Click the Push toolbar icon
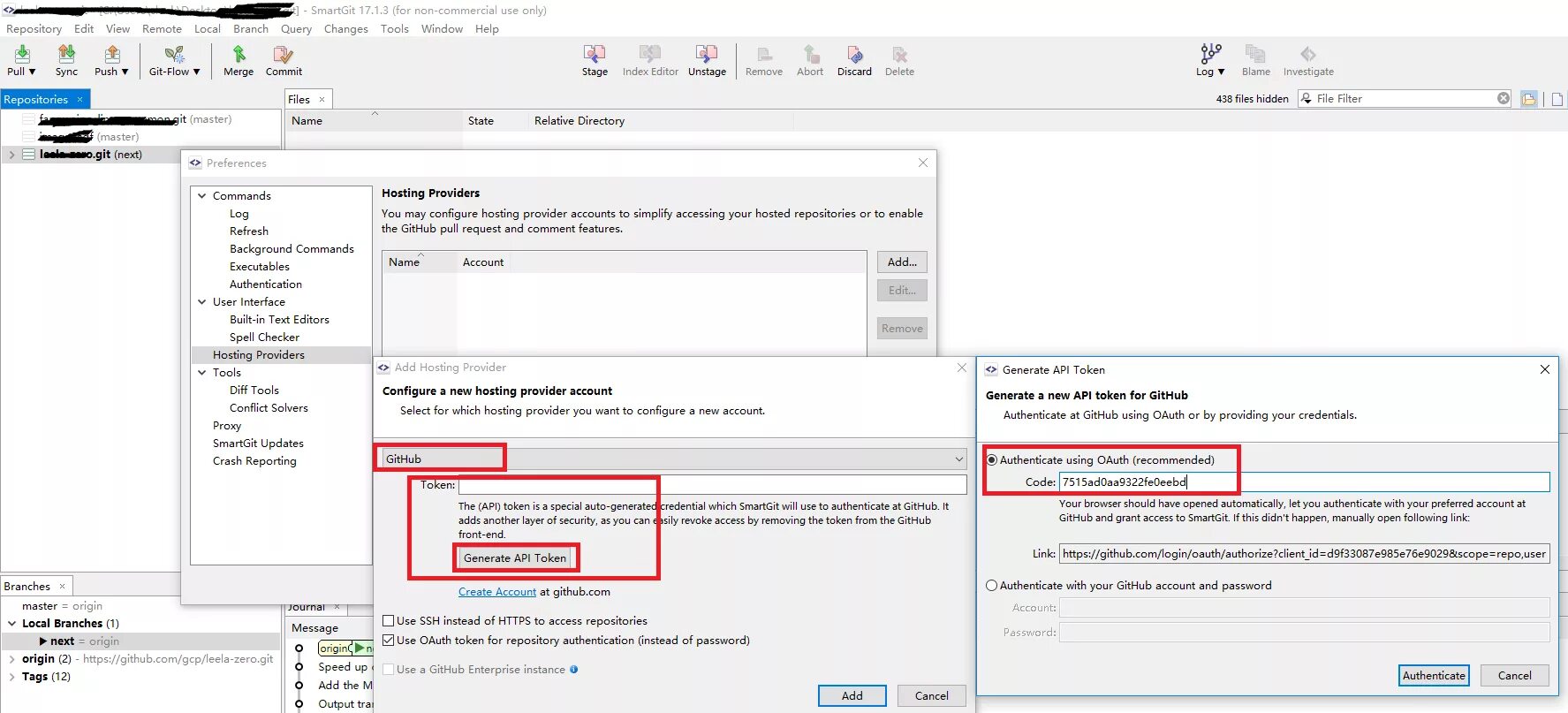The height and width of the screenshot is (713, 1568). 111,55
